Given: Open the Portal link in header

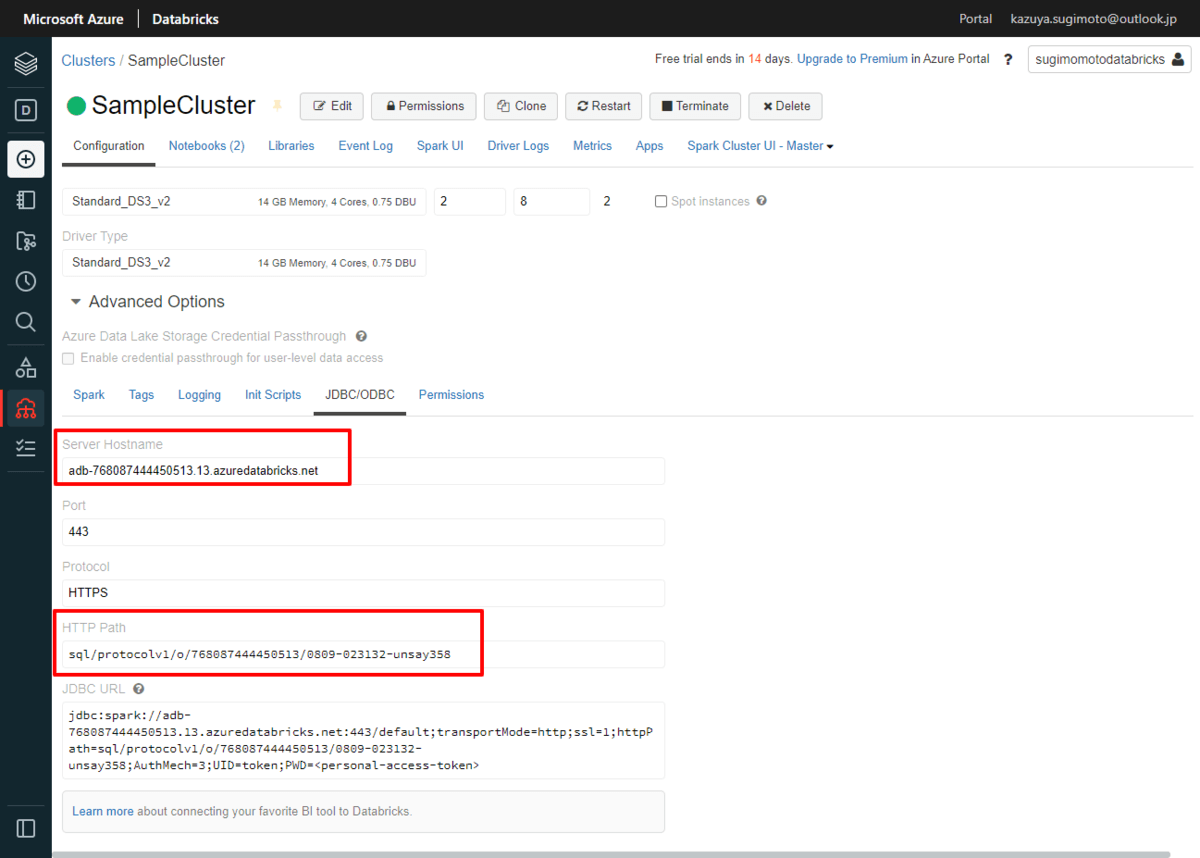Looking at the screenshot, I should coord(975,19).
